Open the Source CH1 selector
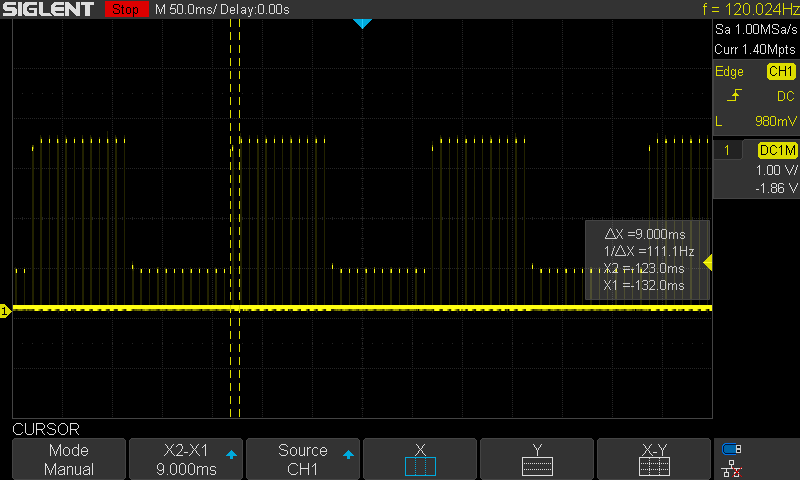This screenshot has width=800, height=480. pyautogui.click(x=303, y=459)
